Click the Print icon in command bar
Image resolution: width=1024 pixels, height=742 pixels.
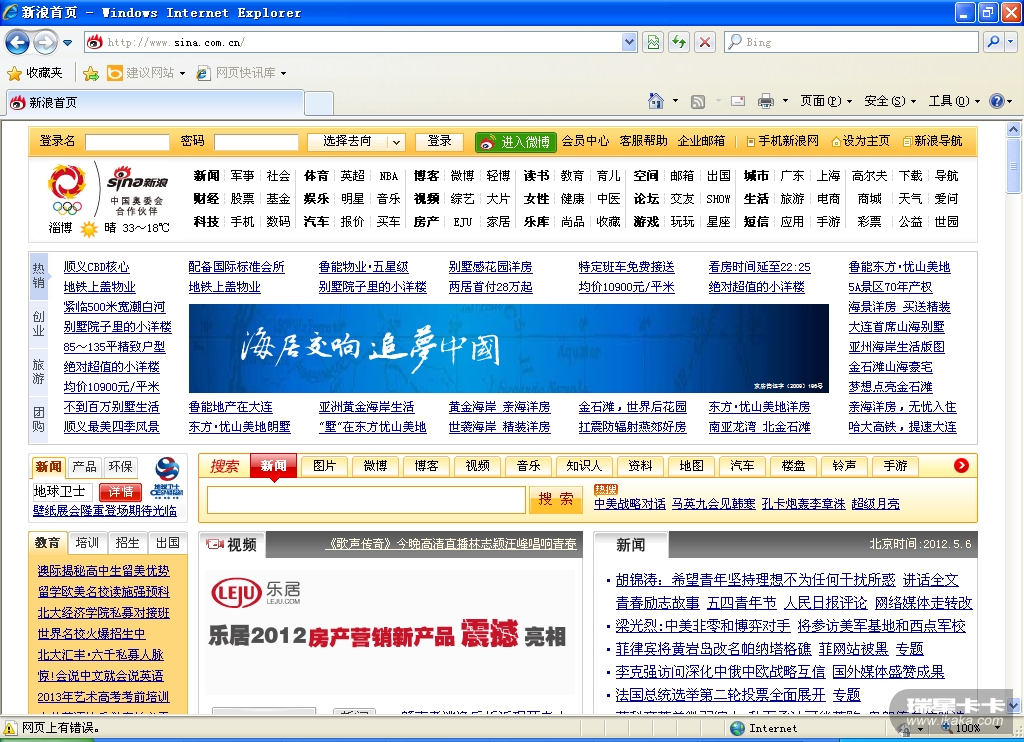coord(765,101)
